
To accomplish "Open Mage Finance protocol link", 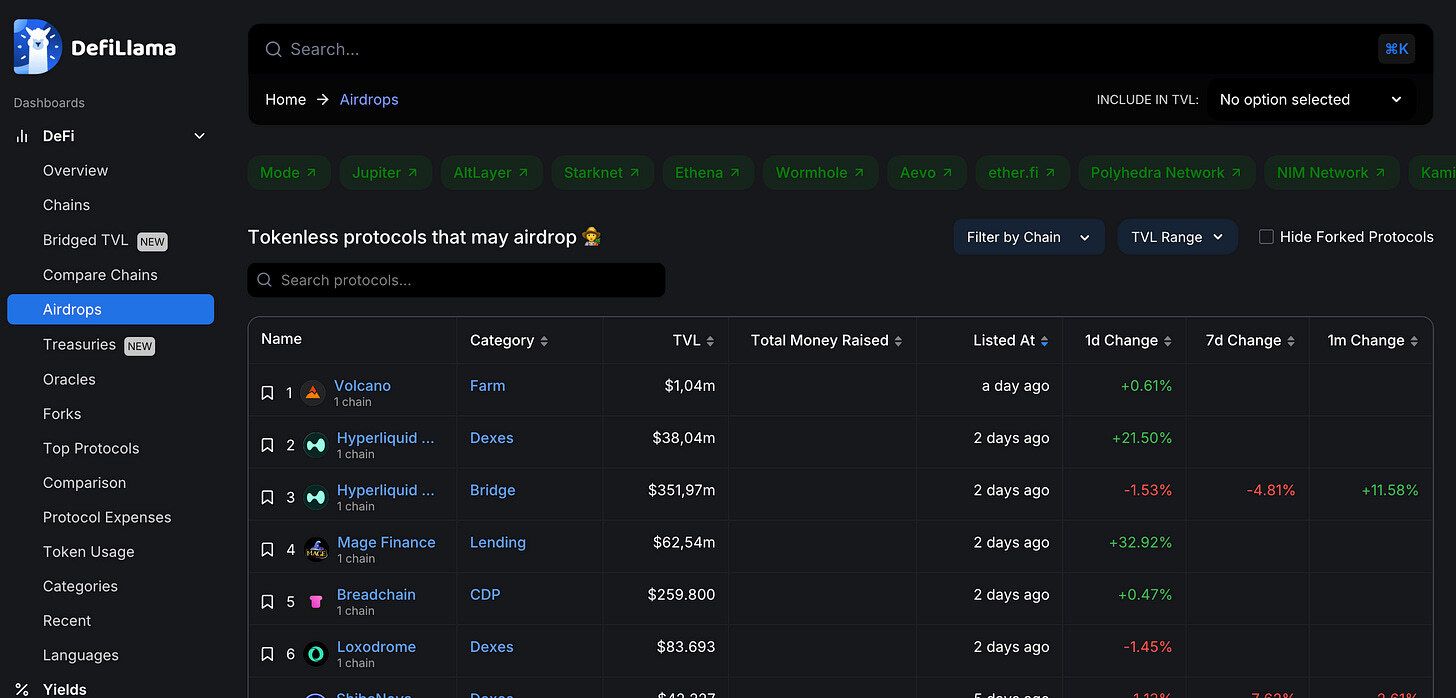I will pos(386,542).
